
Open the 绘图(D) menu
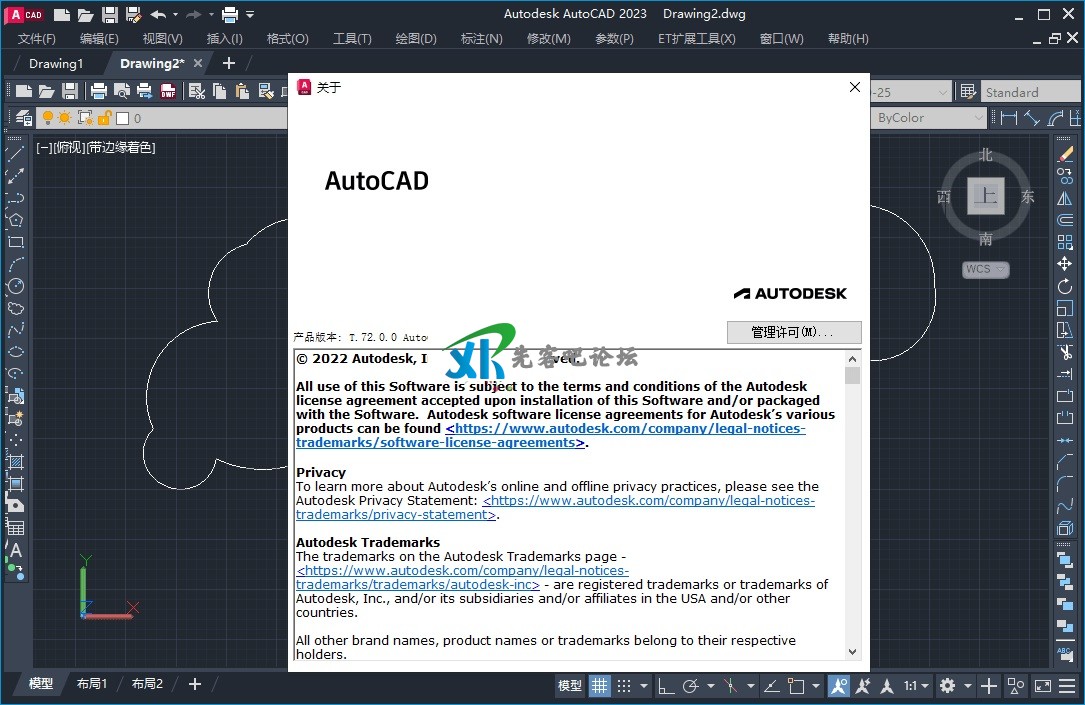pos(416,39)
